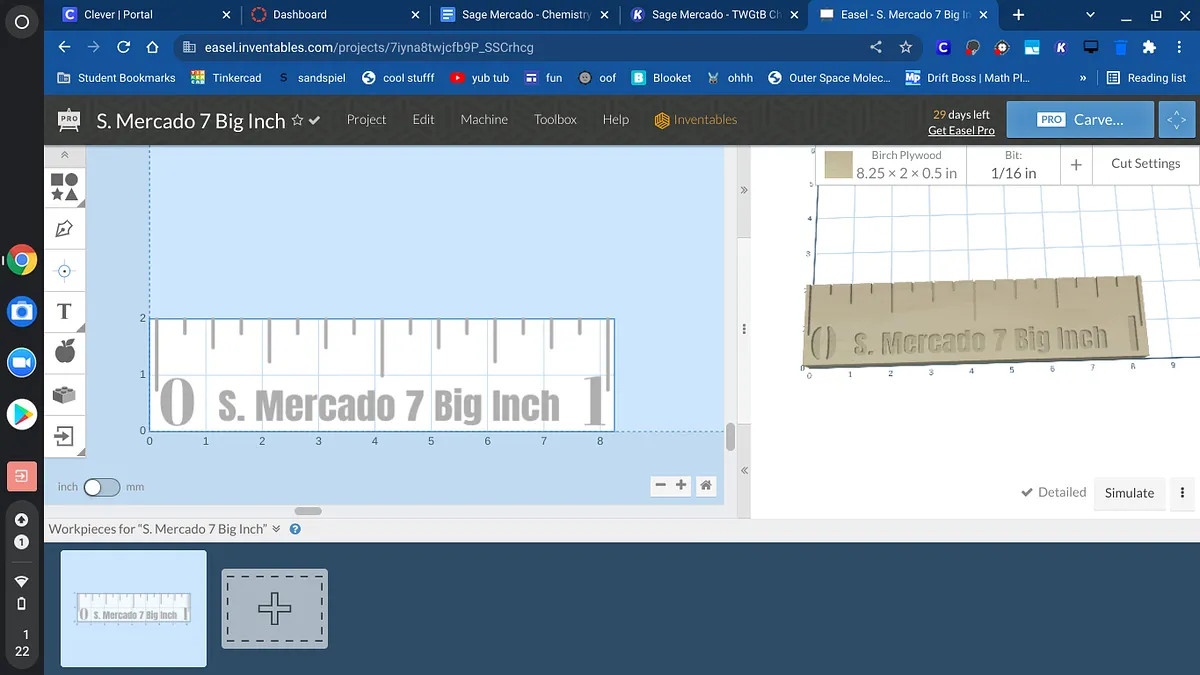1200x675 pixels.
Task: Open the Edit menu
Action: click(423, 119)
